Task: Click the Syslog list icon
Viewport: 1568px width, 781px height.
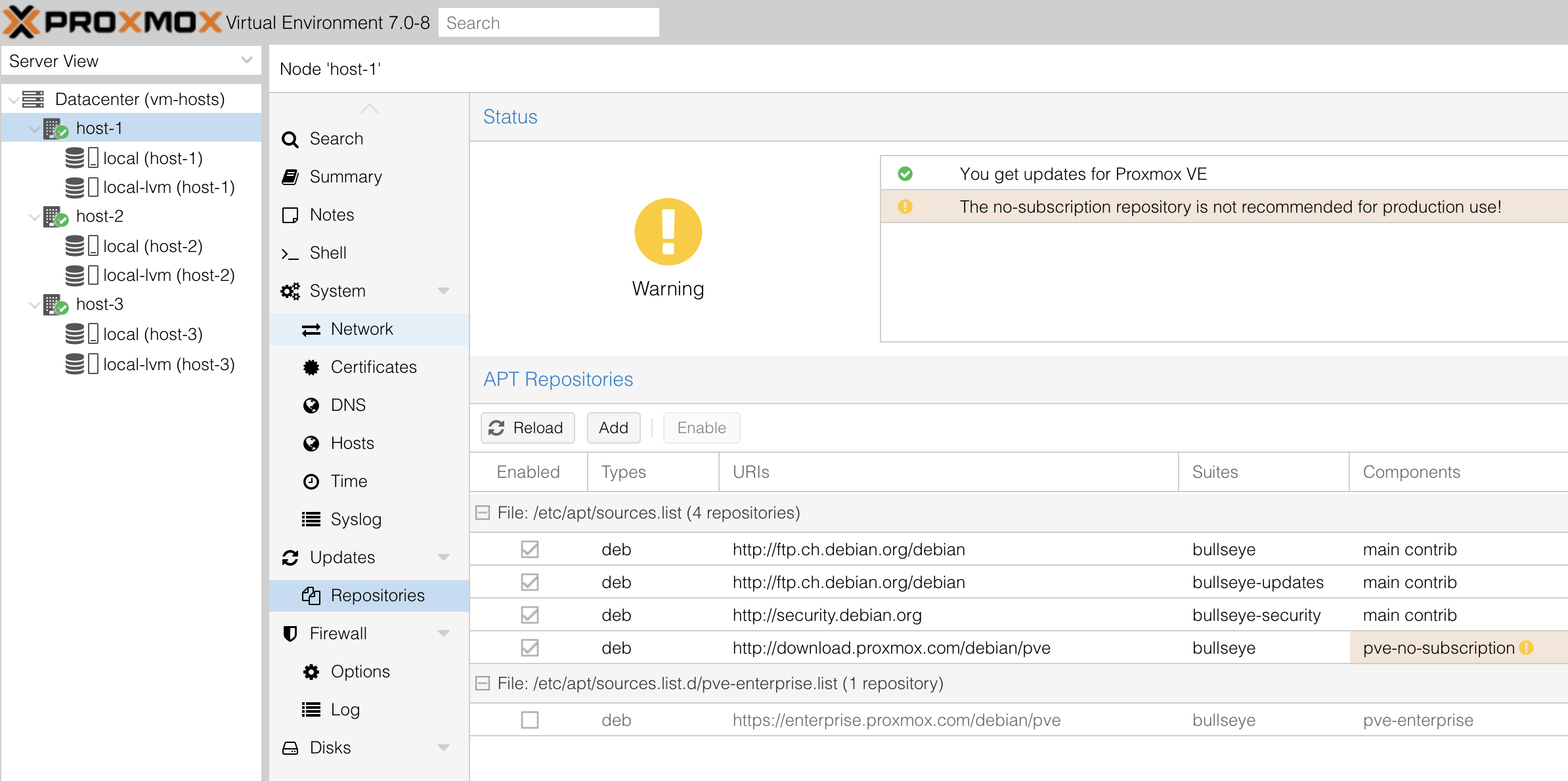Action: [311, 520]
